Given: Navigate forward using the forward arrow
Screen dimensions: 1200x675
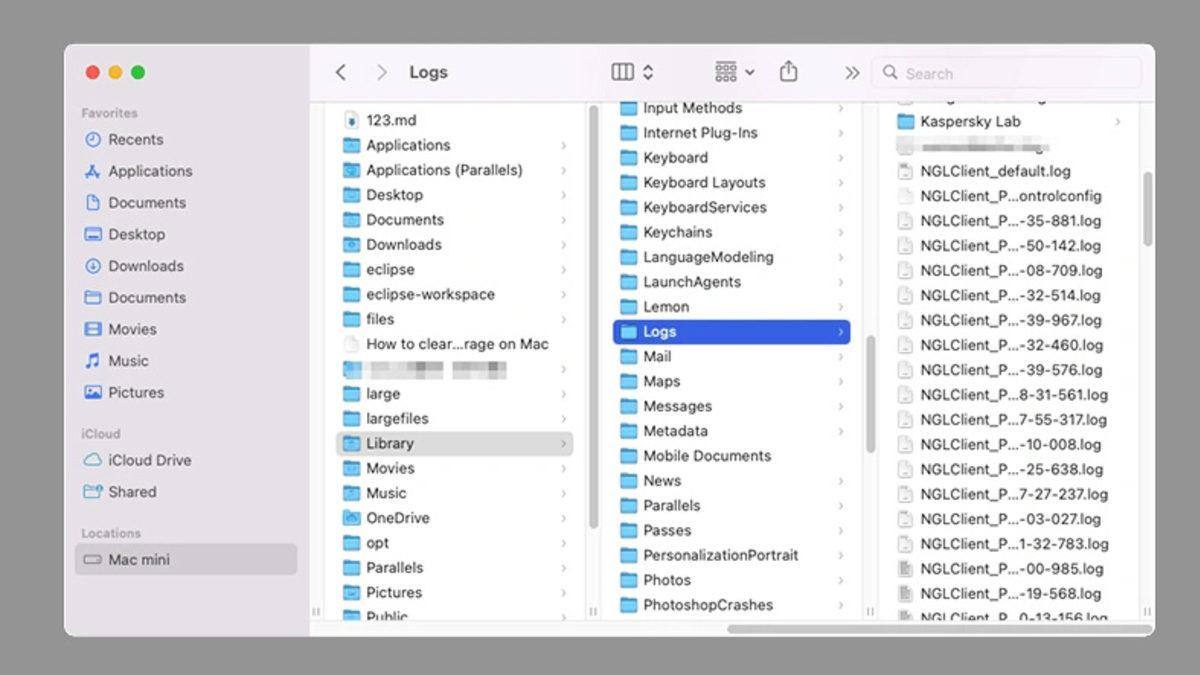Looking at the screenshot, I should click(x=381, y=71).
